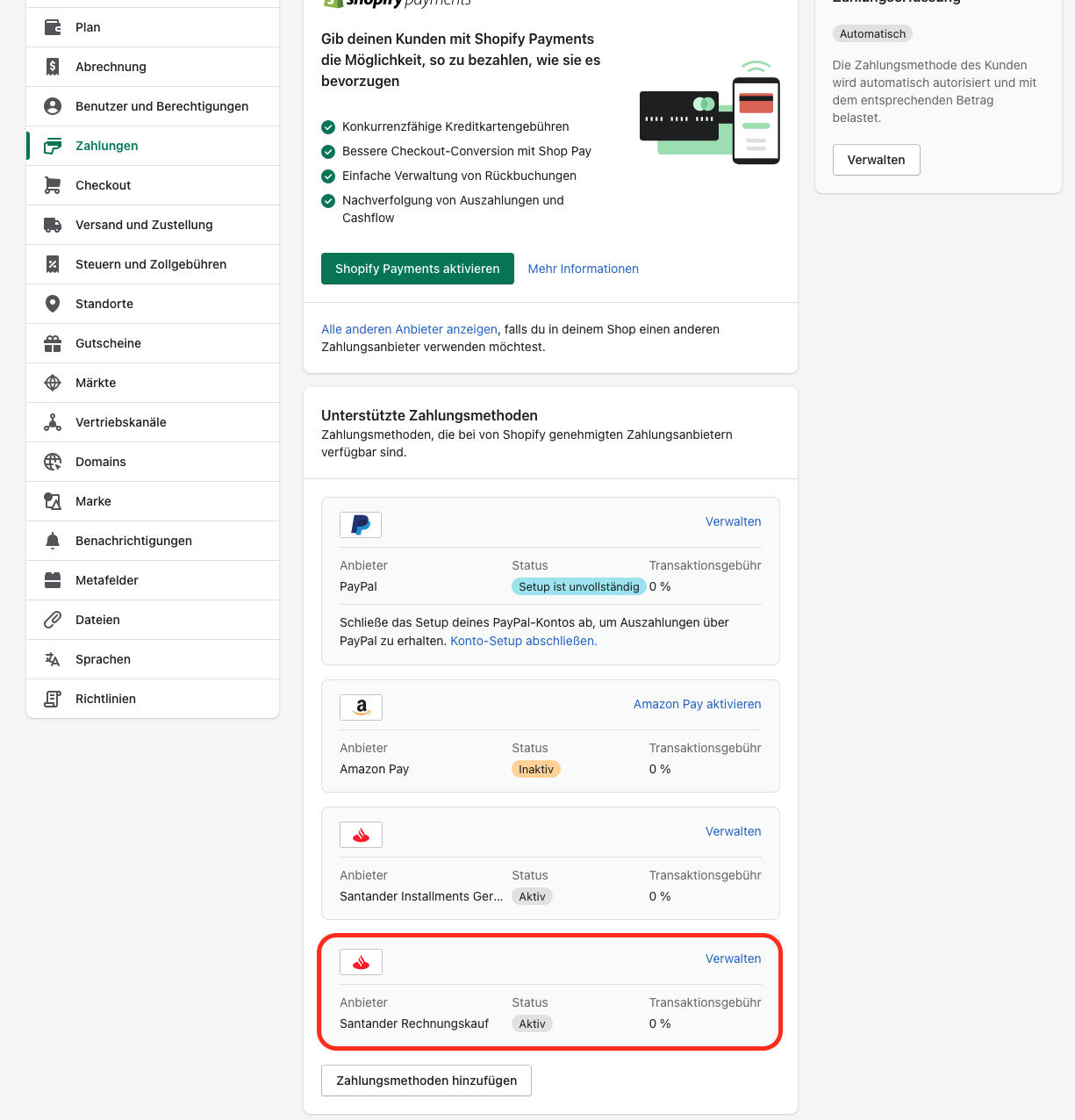
Task: Click the Unterstützte Zahlungsmethoden heading
Action: click(429, 415)
